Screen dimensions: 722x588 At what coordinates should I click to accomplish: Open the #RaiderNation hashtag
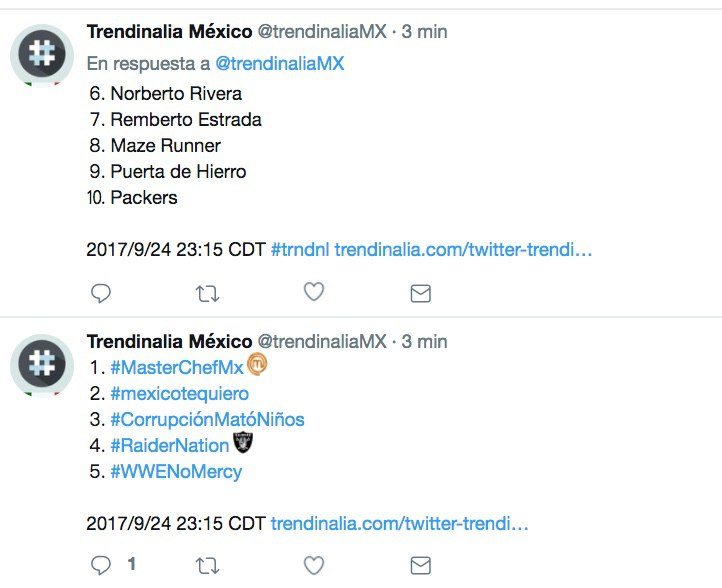pos(169,445)
